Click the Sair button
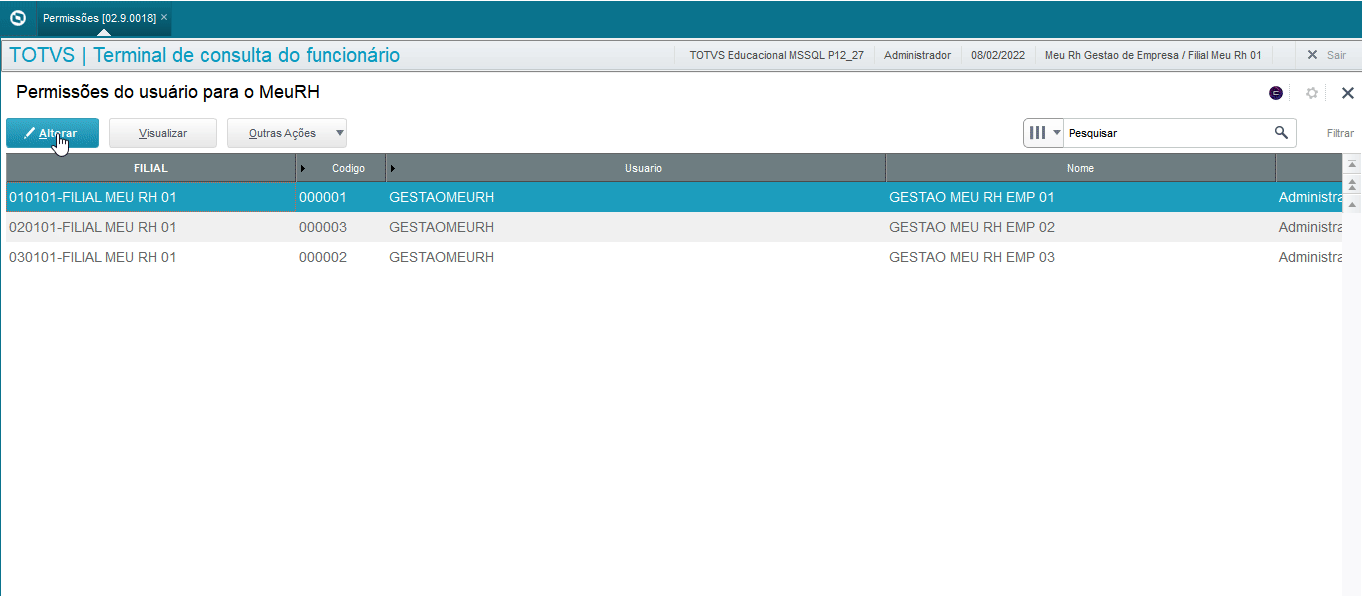 tap(1327, 55)
